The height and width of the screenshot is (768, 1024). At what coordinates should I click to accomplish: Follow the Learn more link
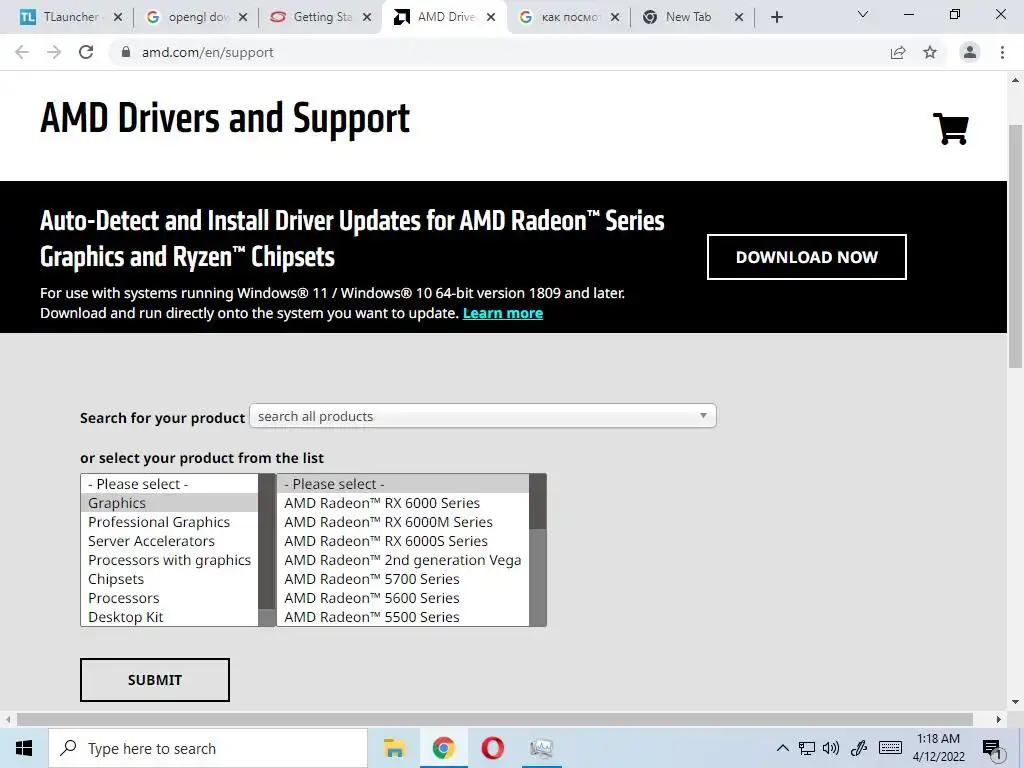tap(503, 313)
